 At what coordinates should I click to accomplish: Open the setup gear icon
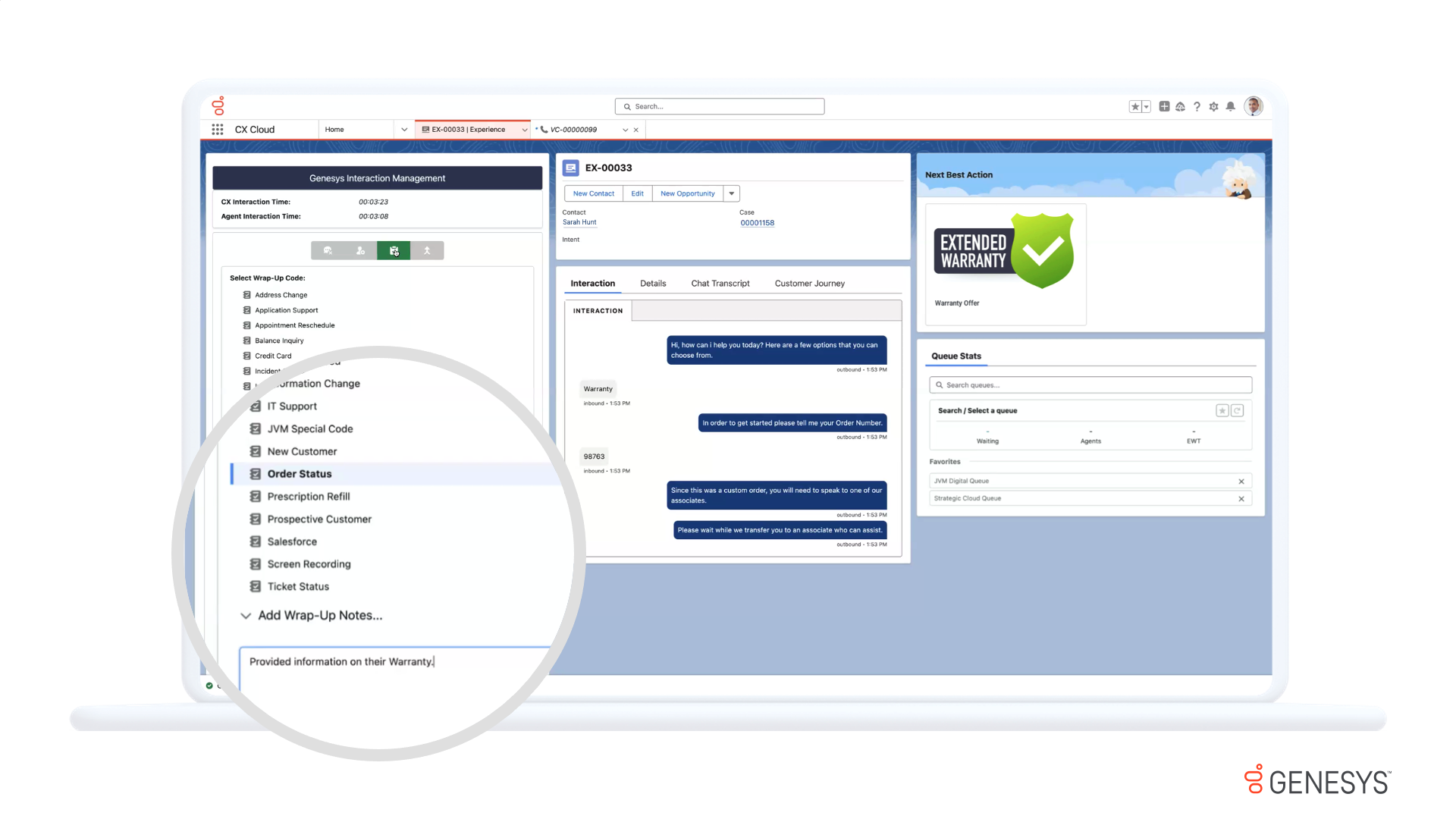pyautogui.click(x=1213, y=107)
